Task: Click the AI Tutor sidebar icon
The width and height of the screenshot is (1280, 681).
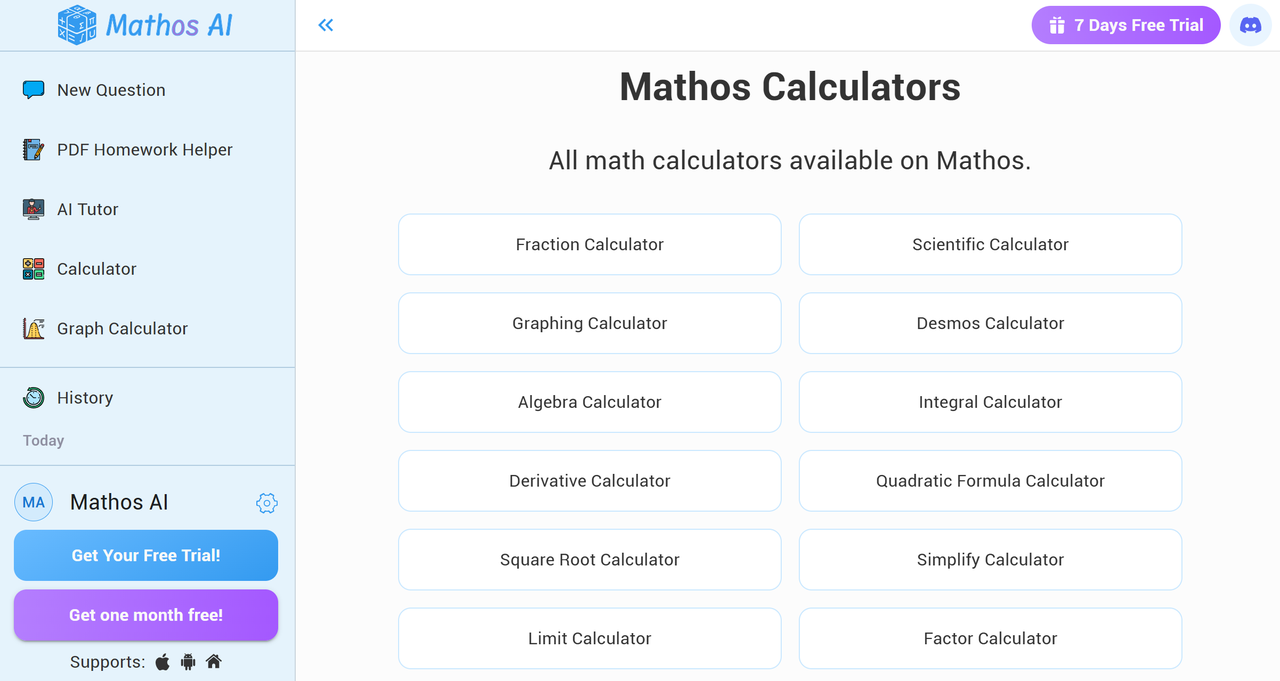Action: (x=33, y=209)
